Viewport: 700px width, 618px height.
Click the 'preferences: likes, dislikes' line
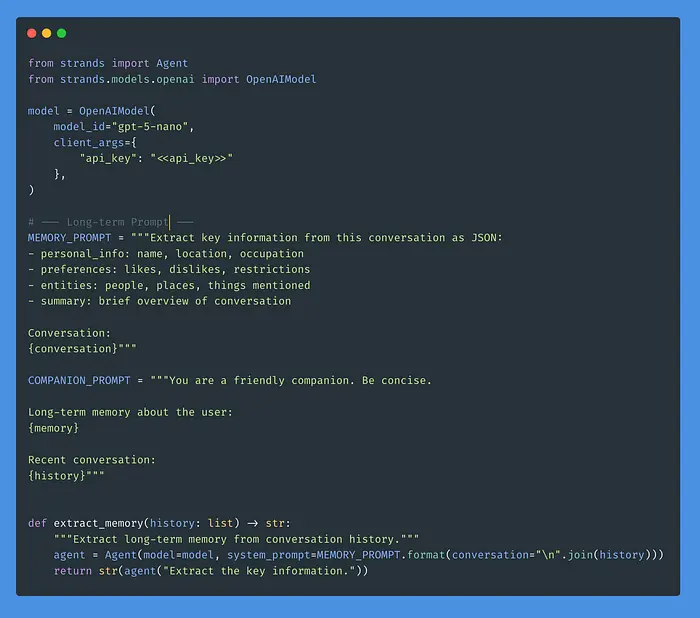[x=168, y=269]
